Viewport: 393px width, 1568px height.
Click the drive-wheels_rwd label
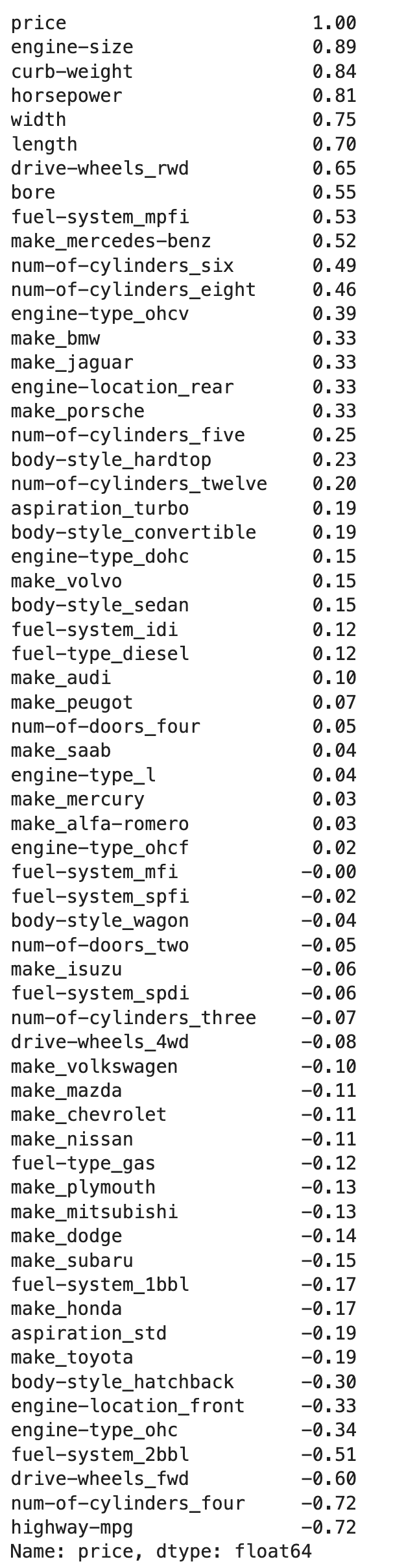(100, 169)
